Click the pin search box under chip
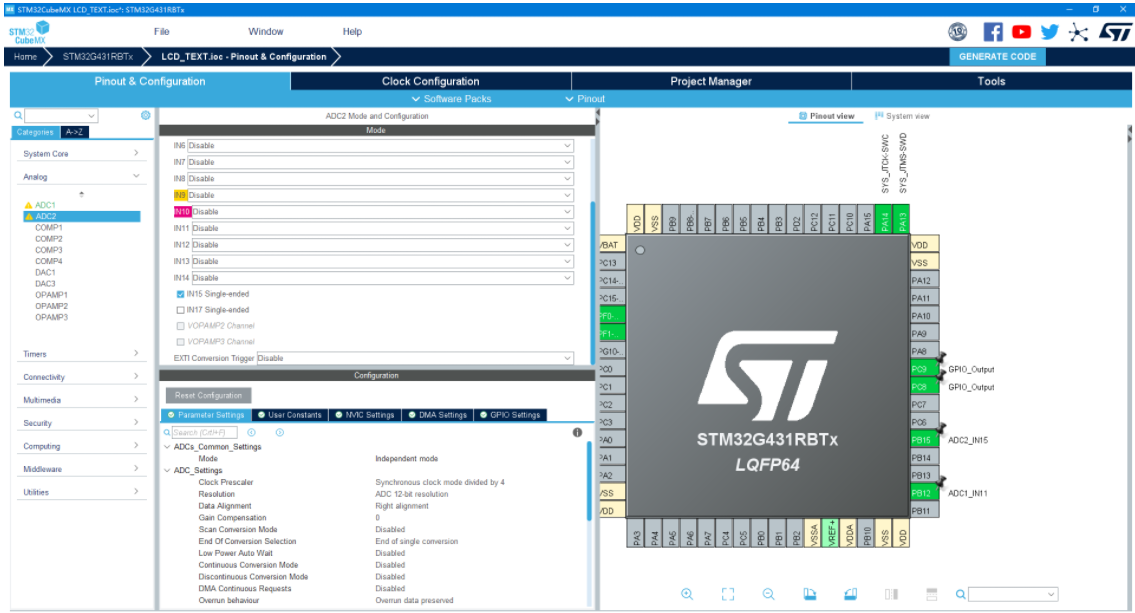The image size is (1135, 613). (1013, 594)
